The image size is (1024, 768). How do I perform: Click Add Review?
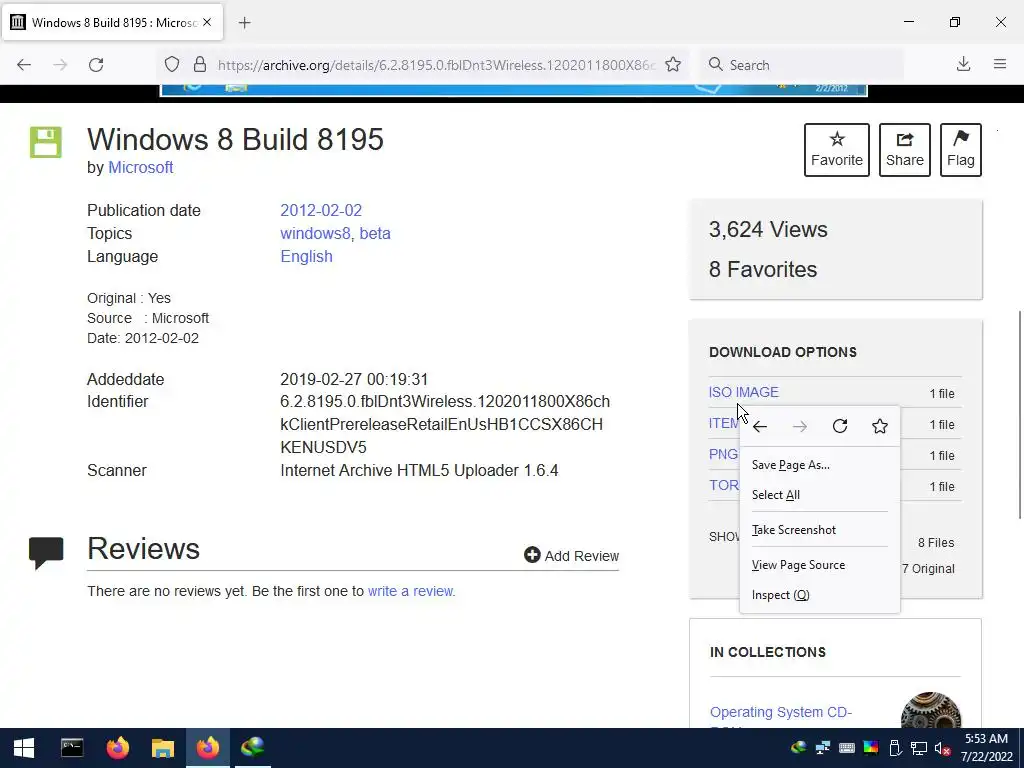(571, 555)
